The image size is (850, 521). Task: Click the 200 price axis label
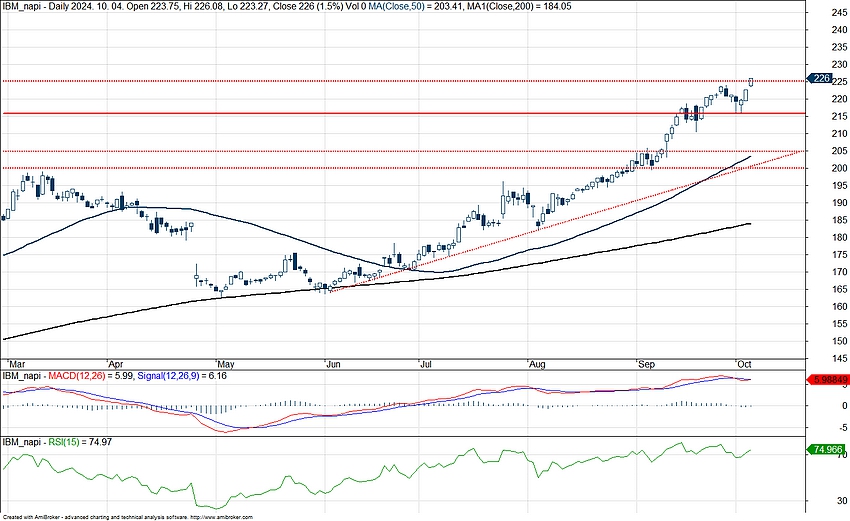click(x=839, y=169)
